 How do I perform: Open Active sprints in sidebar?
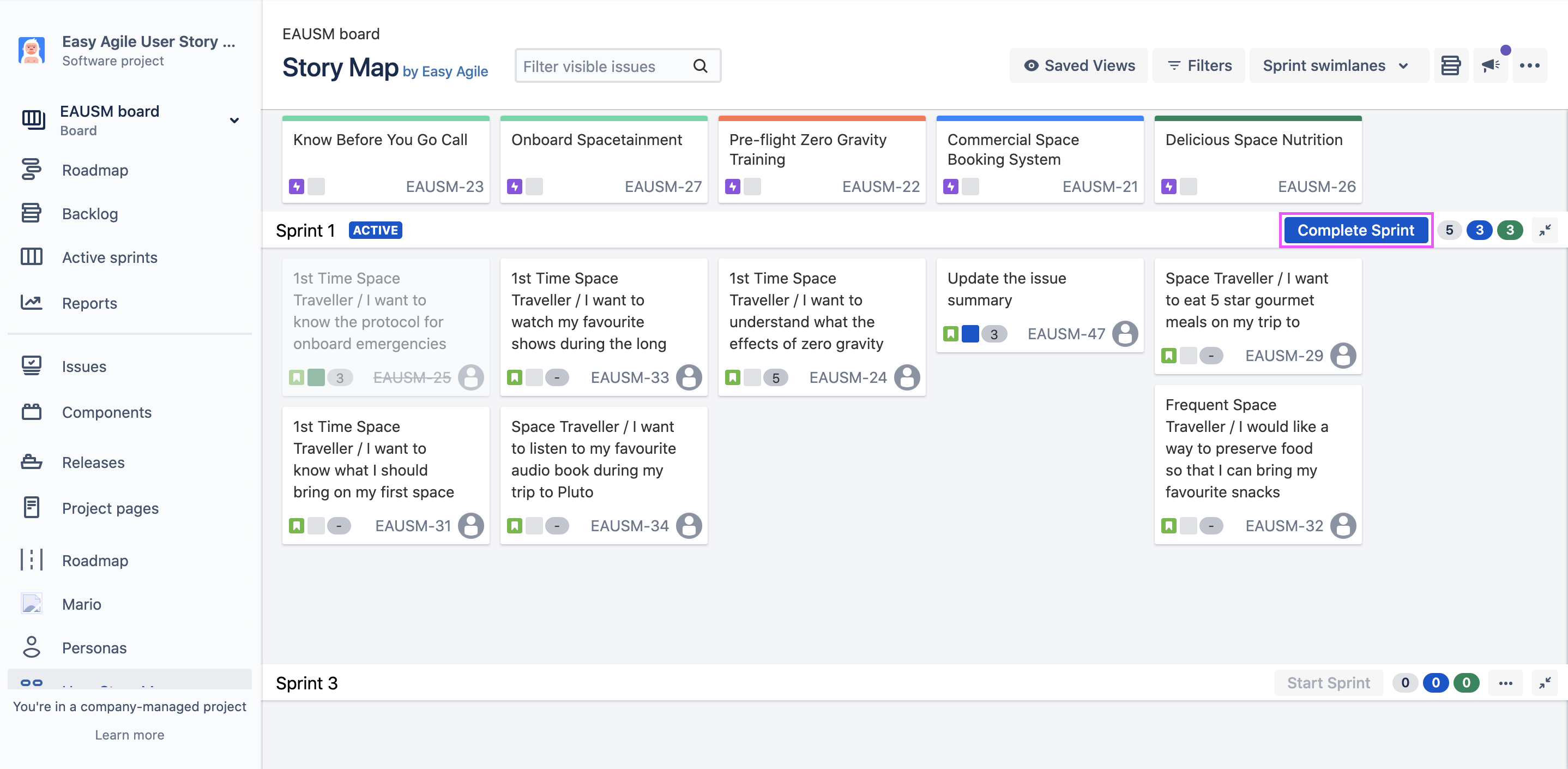110,257
